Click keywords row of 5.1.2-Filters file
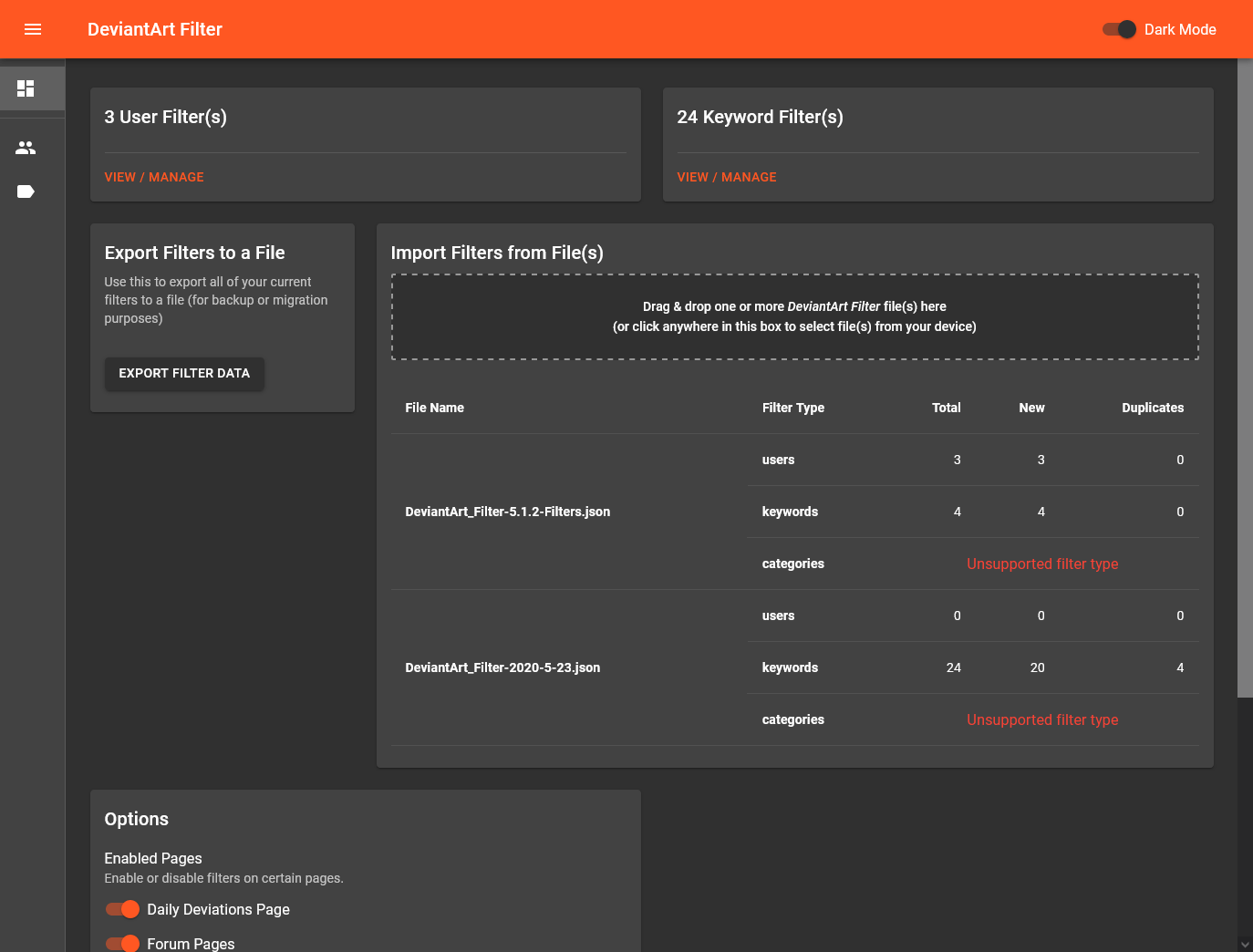Viewport: 1253px width, 952px height. [973, 512]
